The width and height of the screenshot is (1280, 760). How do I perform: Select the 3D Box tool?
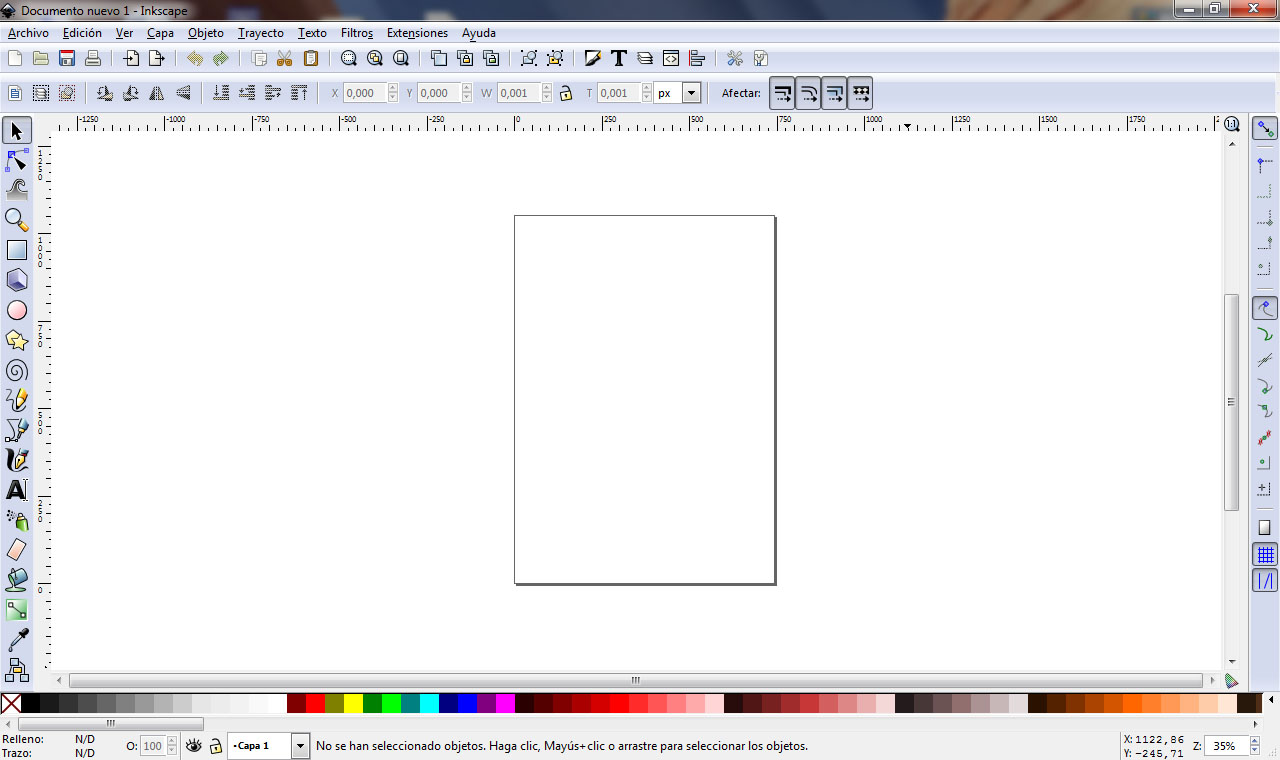(x=17, y=280)
